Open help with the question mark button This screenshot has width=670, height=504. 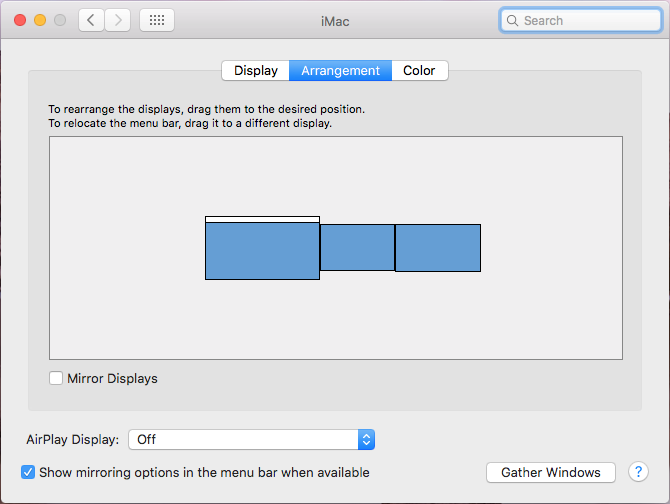click(x=638, y=472)
